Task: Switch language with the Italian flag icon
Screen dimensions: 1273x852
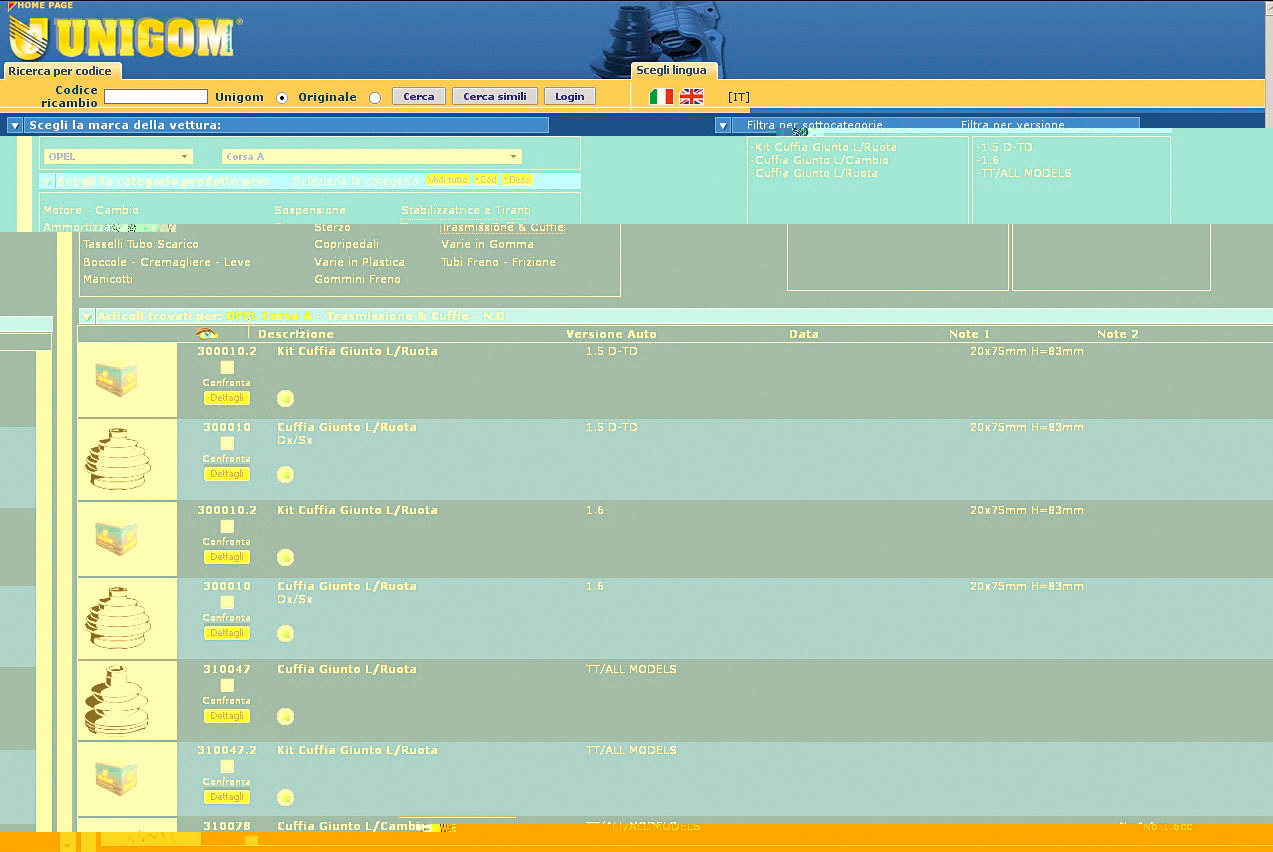Action: pos(661,96)
